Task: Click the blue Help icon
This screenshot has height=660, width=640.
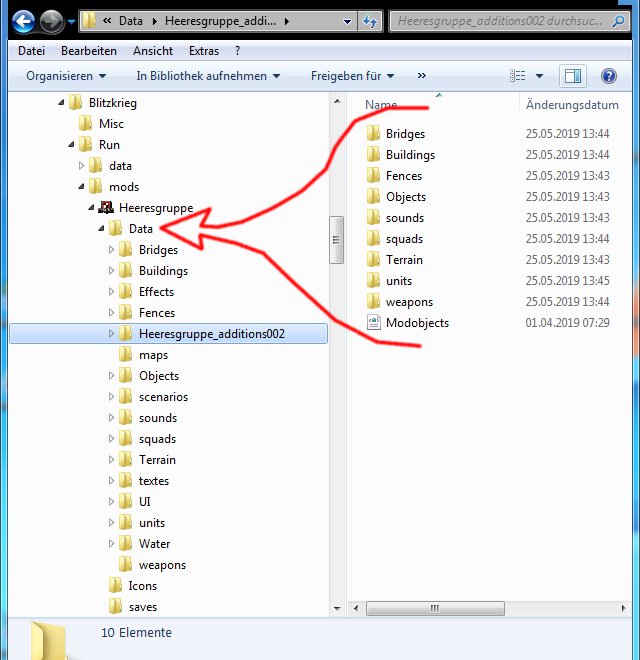Action: tap(609, 76)
